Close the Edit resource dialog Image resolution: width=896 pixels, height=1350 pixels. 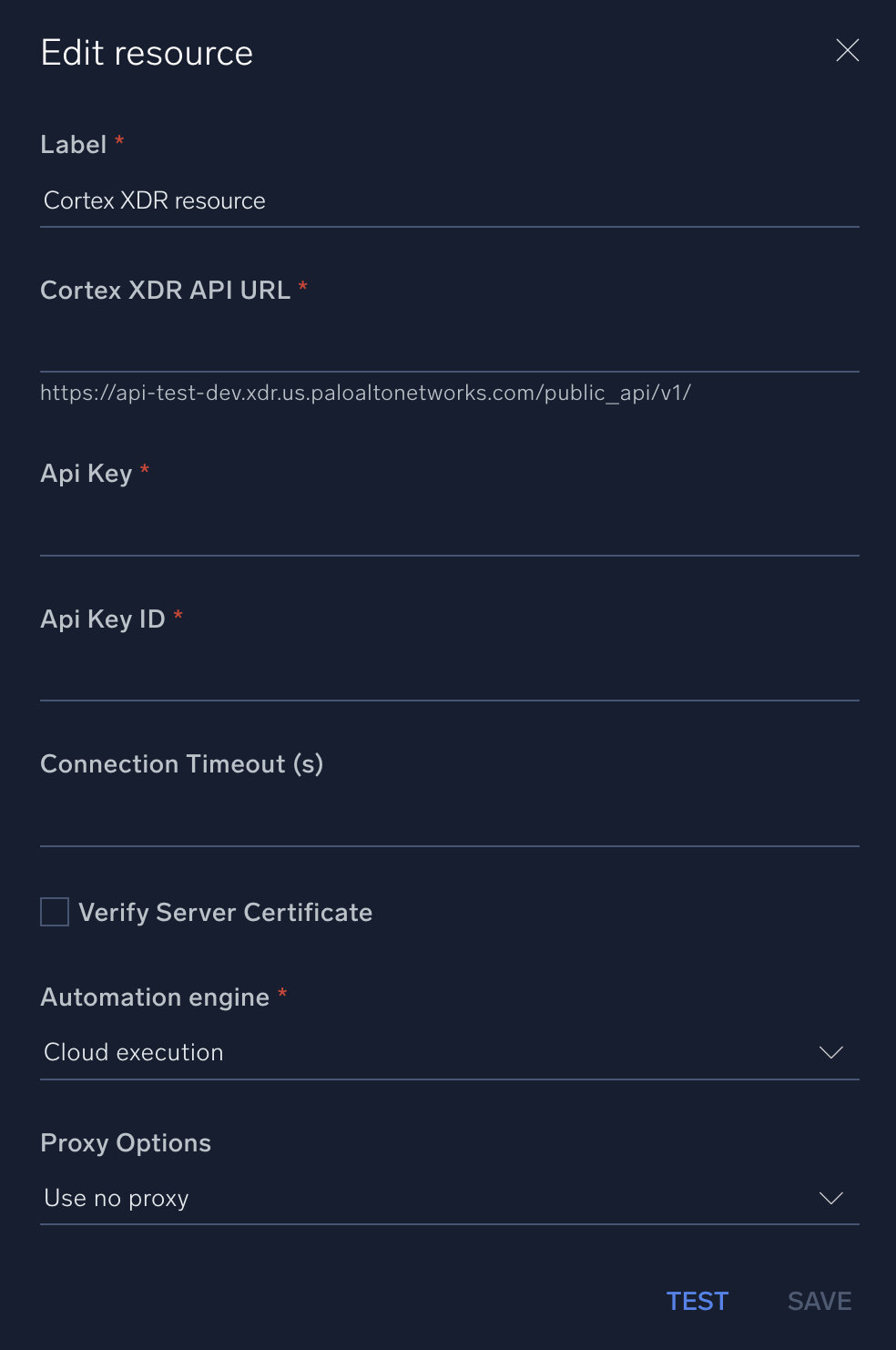click(x=847, y=51)
